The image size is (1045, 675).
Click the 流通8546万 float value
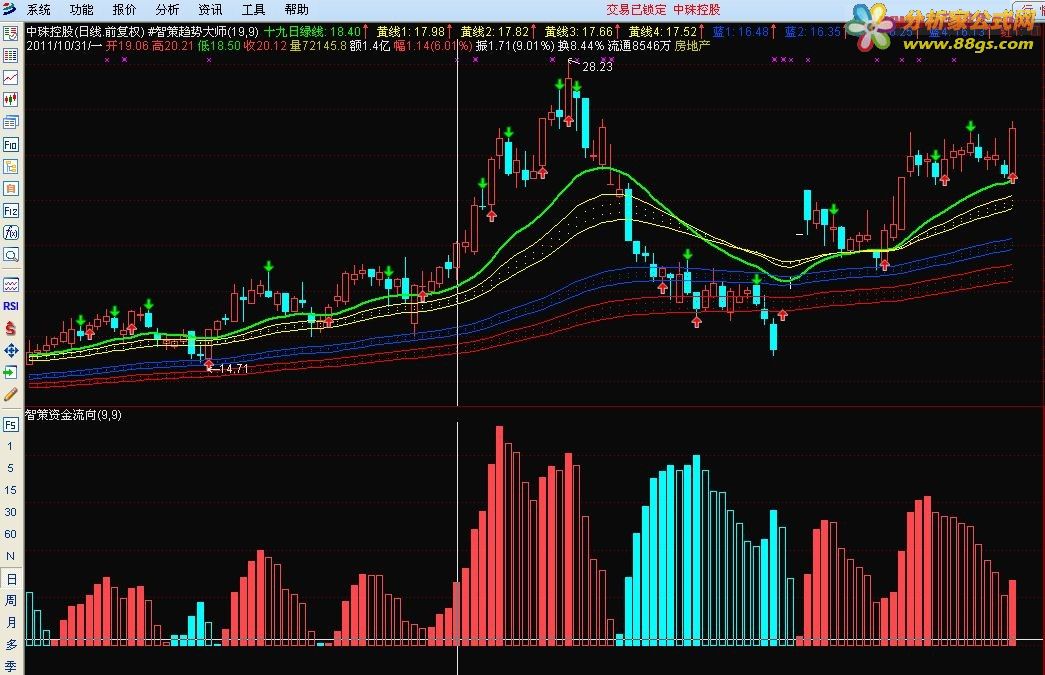638,46
